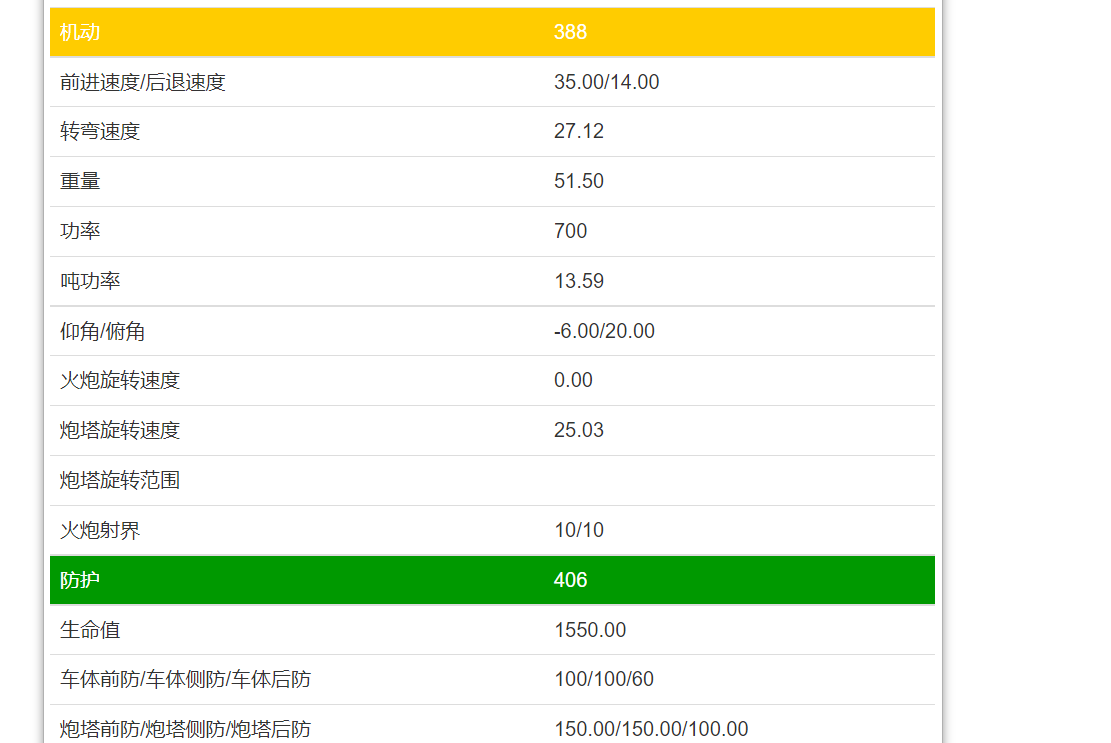Image resolution: width=1111 pixels, height=743 pixels.
Task: Click the 生命值 label
Action: (x=90, y=630)
